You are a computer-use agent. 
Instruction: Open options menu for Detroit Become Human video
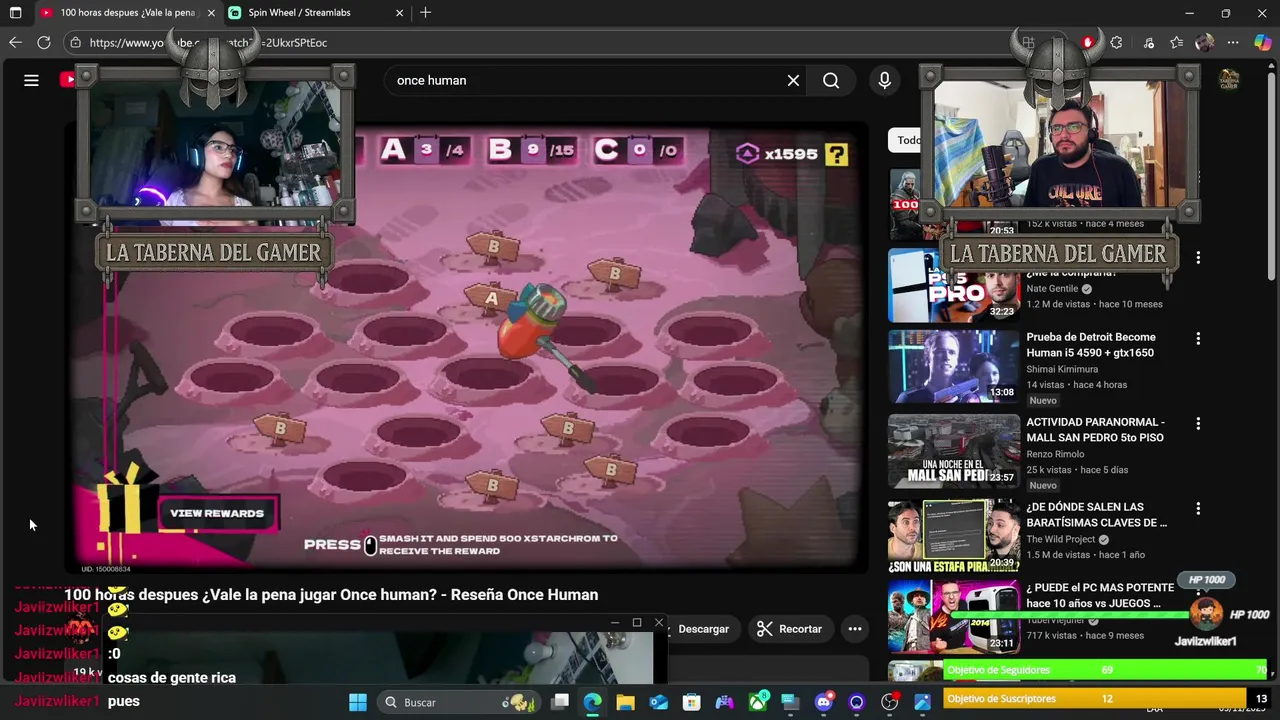pos(1198,339)
